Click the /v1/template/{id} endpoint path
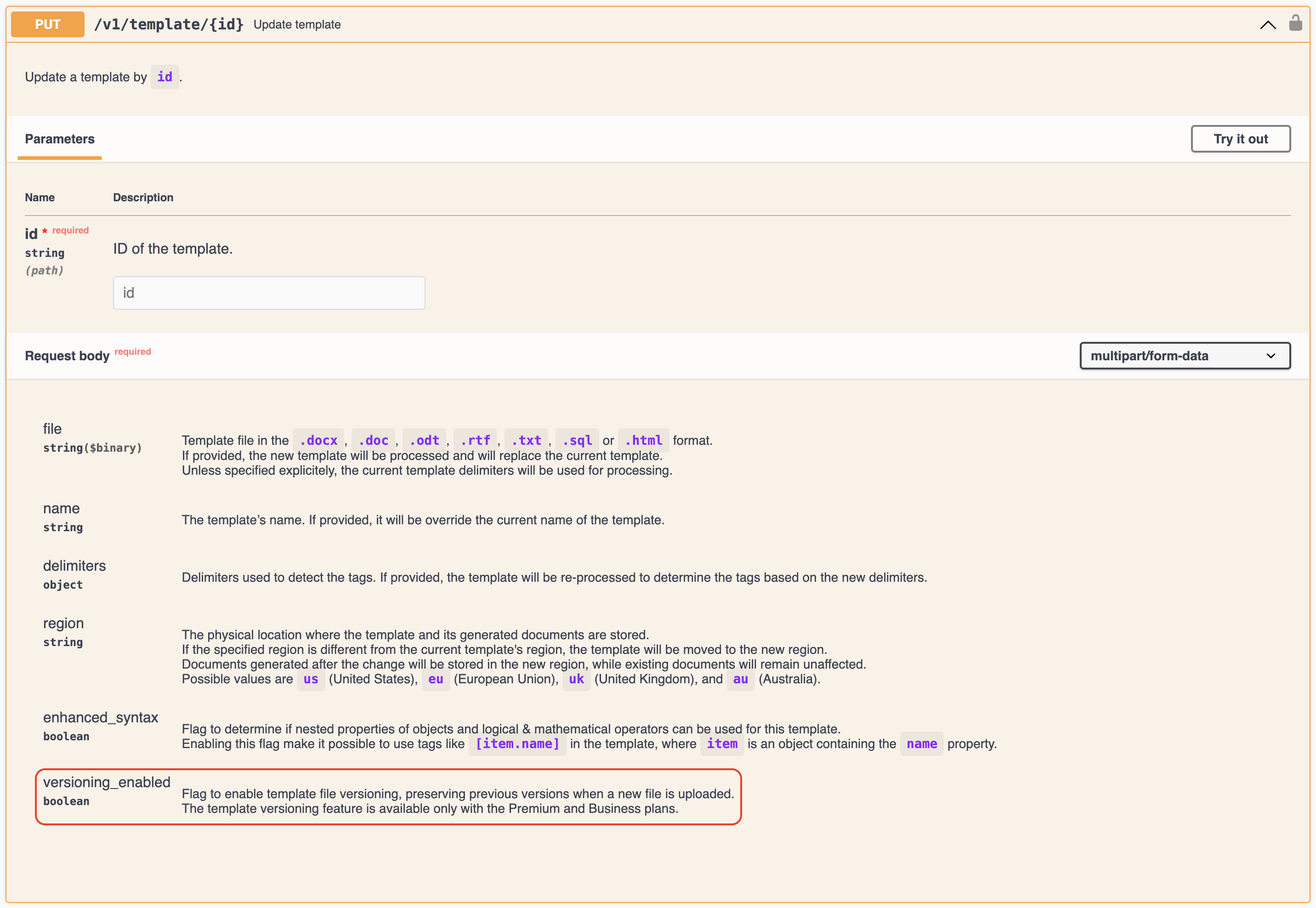Screen dimensions: 1316x908 tap(169, 24)
